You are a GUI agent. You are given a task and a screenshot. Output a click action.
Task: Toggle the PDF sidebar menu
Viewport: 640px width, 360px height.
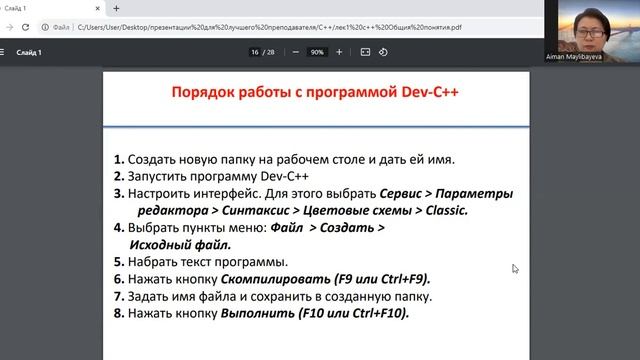(2, 52)
